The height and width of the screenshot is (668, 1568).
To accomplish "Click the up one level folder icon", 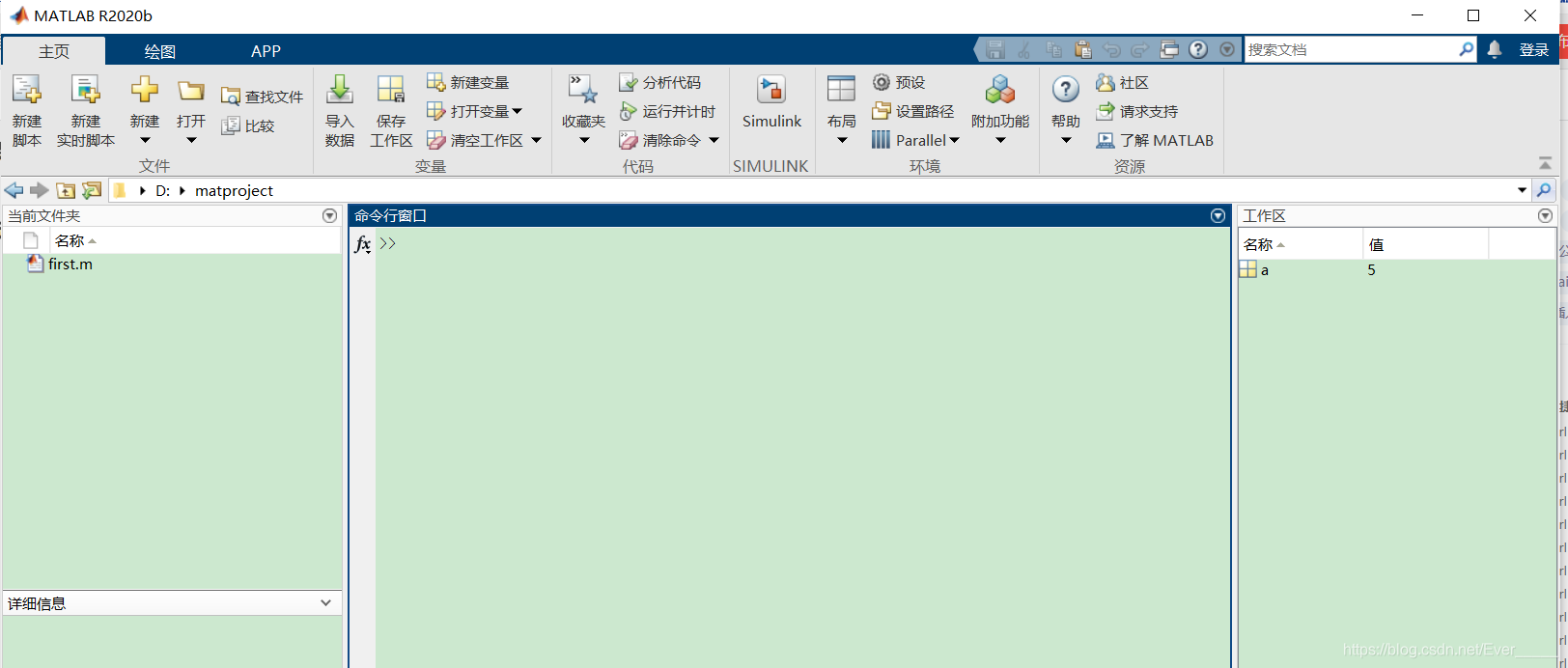I will coord(66,190).
